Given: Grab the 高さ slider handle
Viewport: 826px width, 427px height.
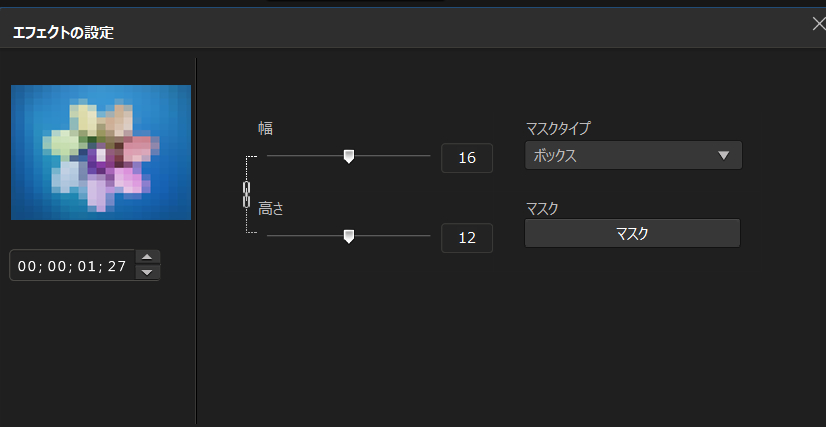Looking at the screenshot, I should tap(348, 236).
